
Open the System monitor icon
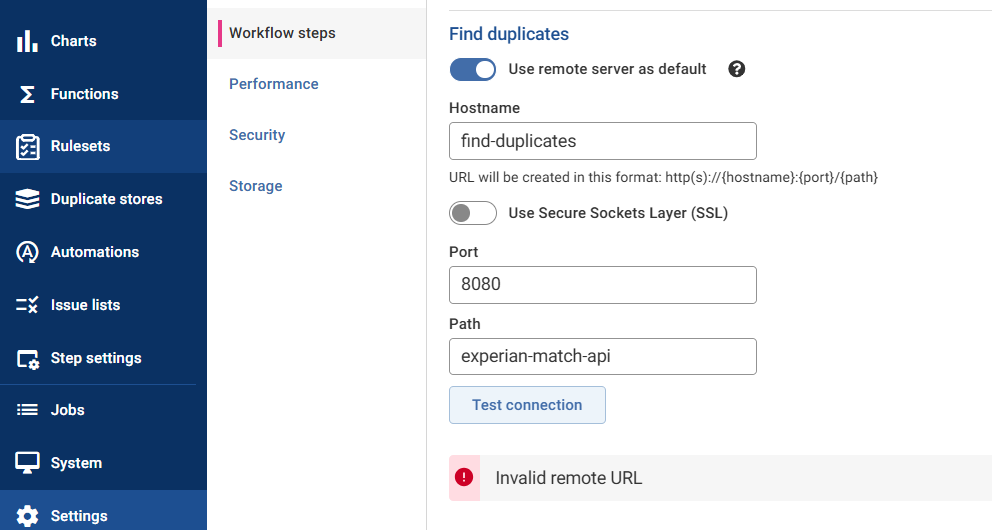click(x=27, y=463)
